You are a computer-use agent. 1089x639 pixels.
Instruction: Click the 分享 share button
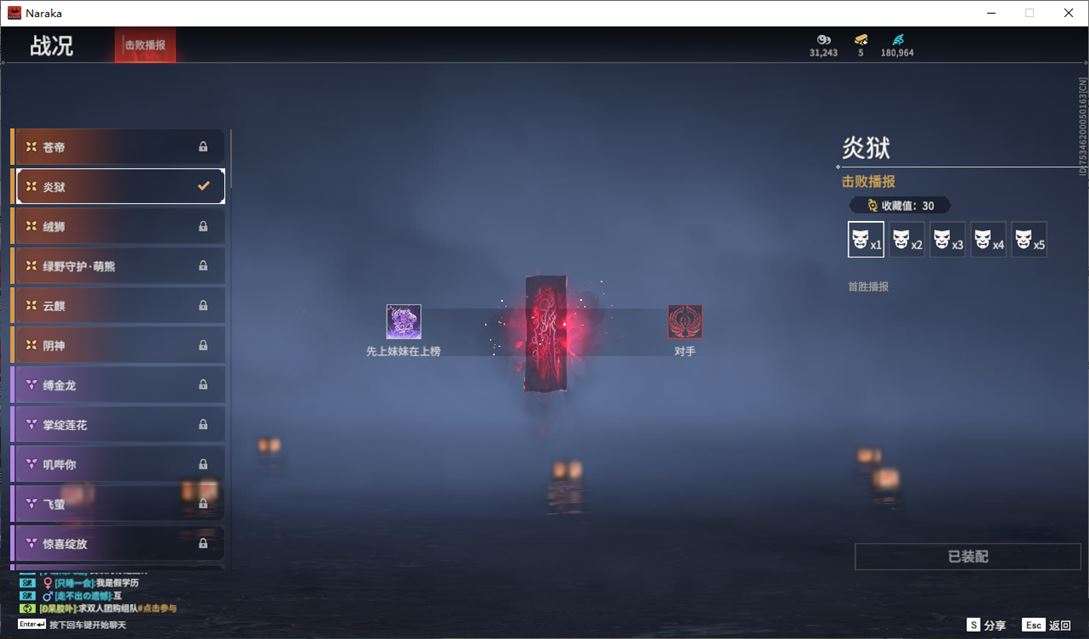point(986,625)
